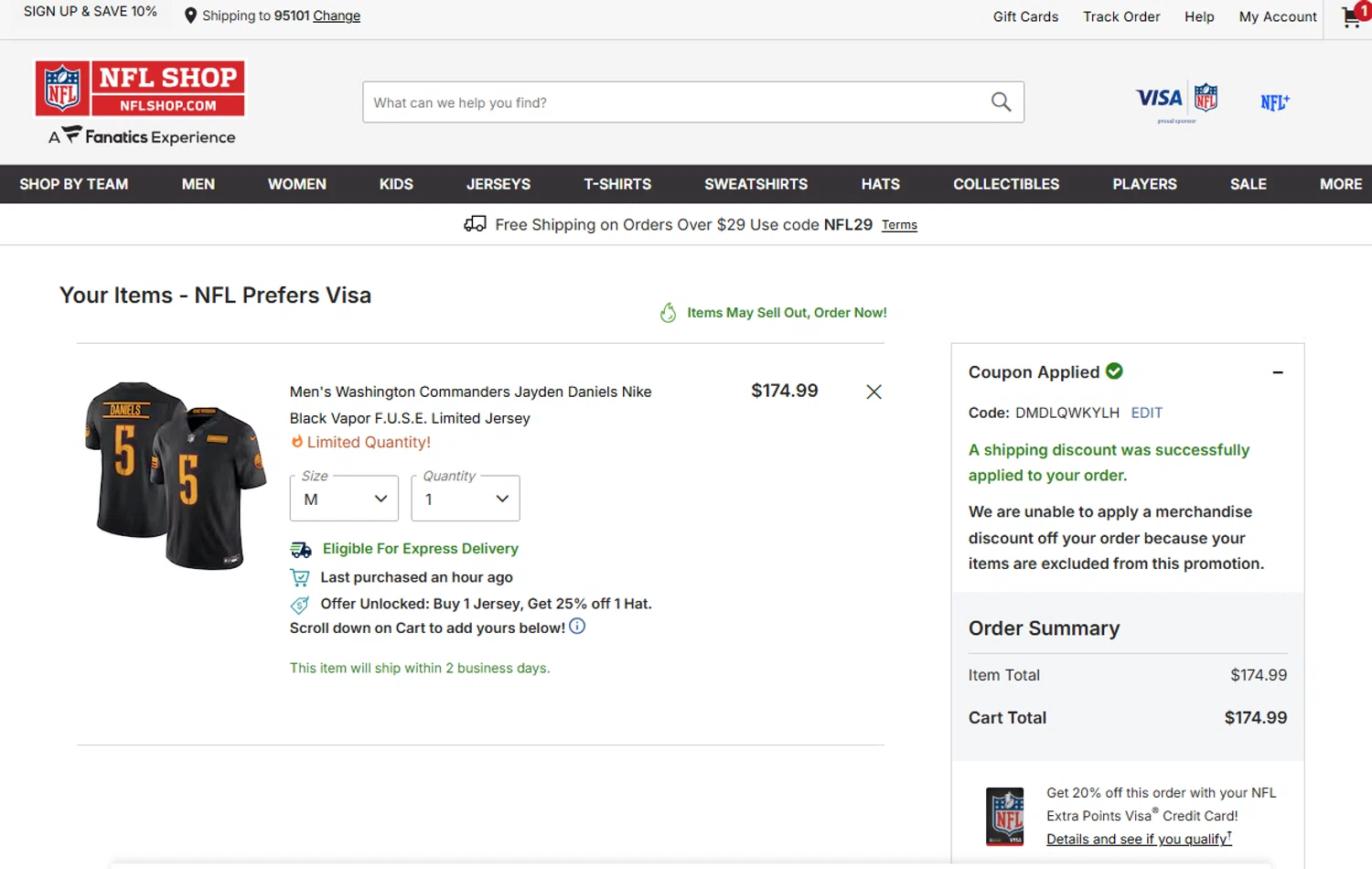The height and width of the screenshot is (869, 1372).
Task: Open the More menu
Action: [x=1341, y=184]
